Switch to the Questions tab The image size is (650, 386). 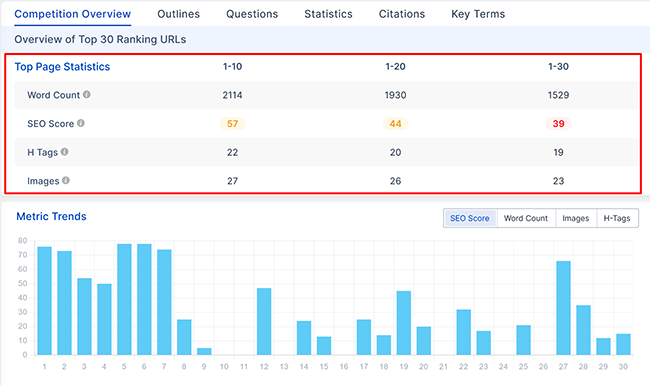click(252, 14)
